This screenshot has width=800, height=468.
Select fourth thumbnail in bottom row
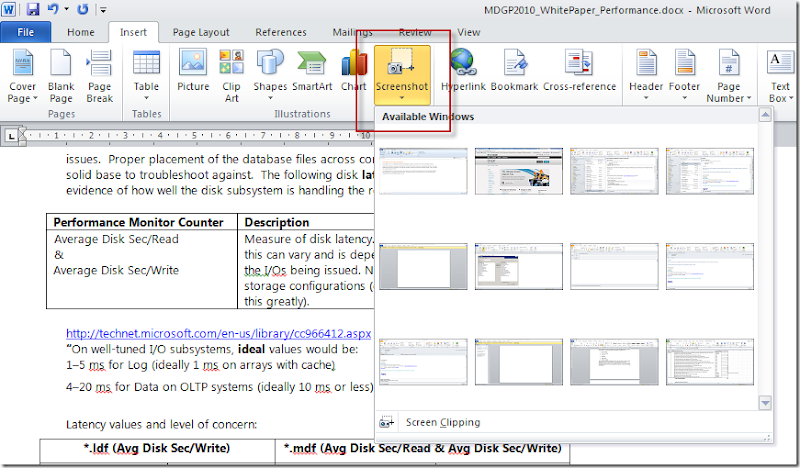pos(710,362)
